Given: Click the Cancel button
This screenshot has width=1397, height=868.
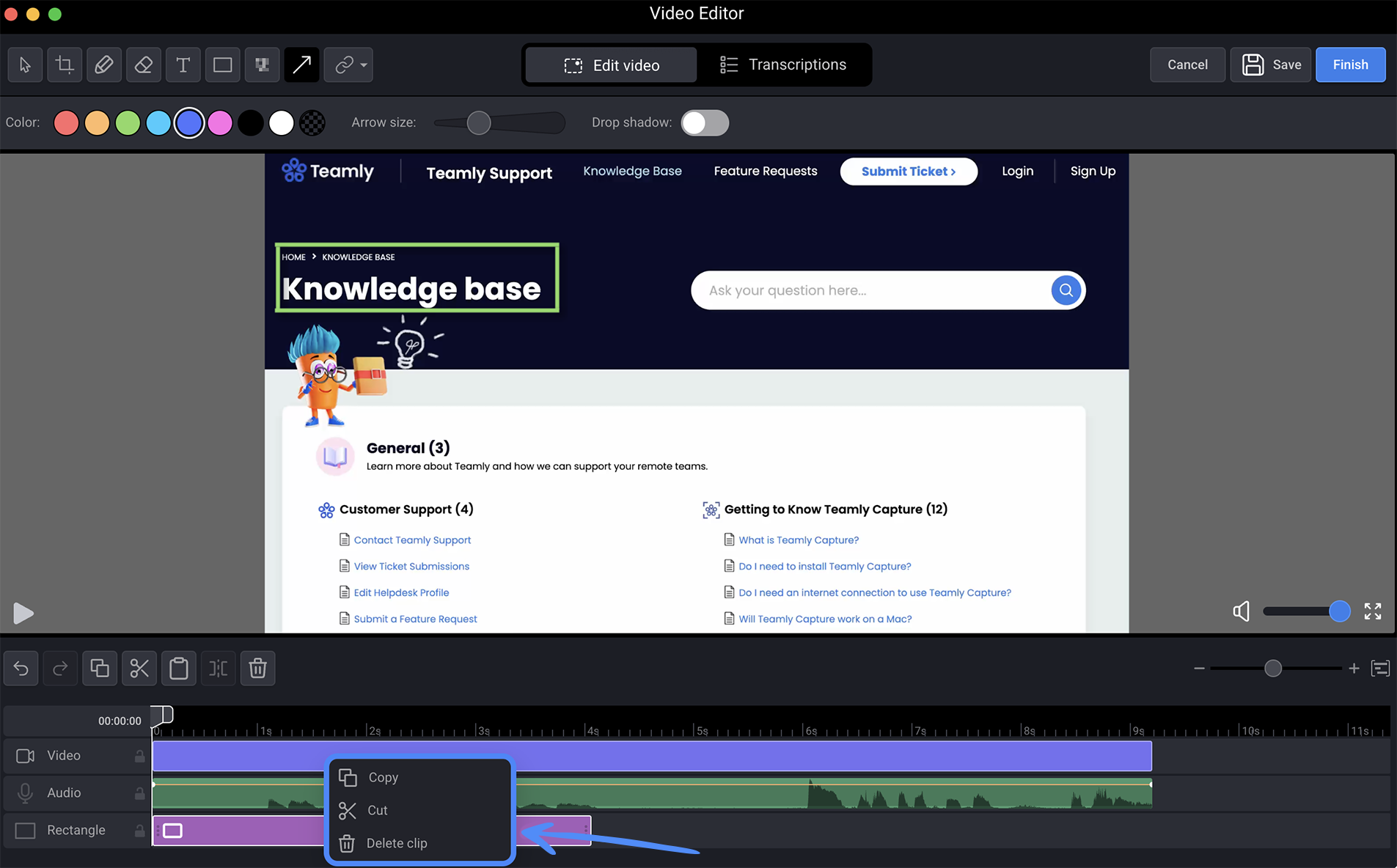Looking at the screenshot, I should [1187, 65].
